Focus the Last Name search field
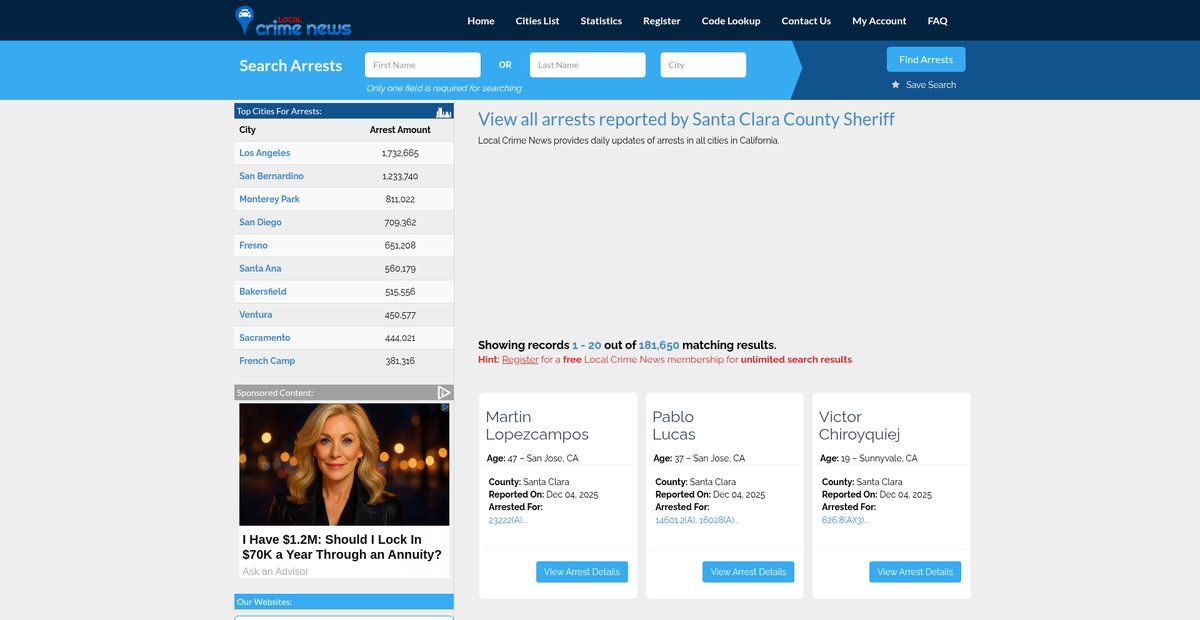The image size is (1200, 620). click(588, 65)
